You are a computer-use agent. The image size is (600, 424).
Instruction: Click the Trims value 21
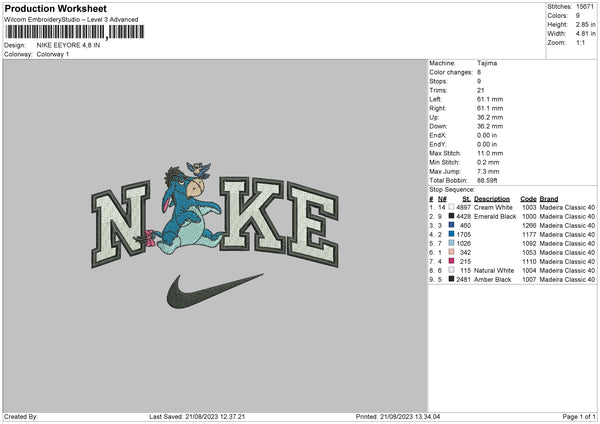click(481, 90)
